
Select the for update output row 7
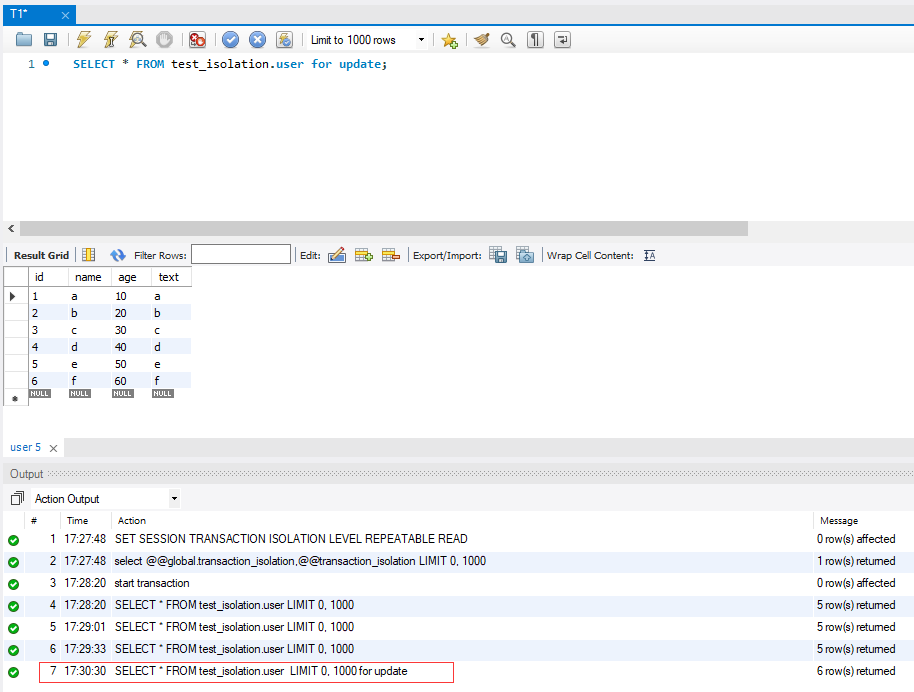tap(458, 671)
